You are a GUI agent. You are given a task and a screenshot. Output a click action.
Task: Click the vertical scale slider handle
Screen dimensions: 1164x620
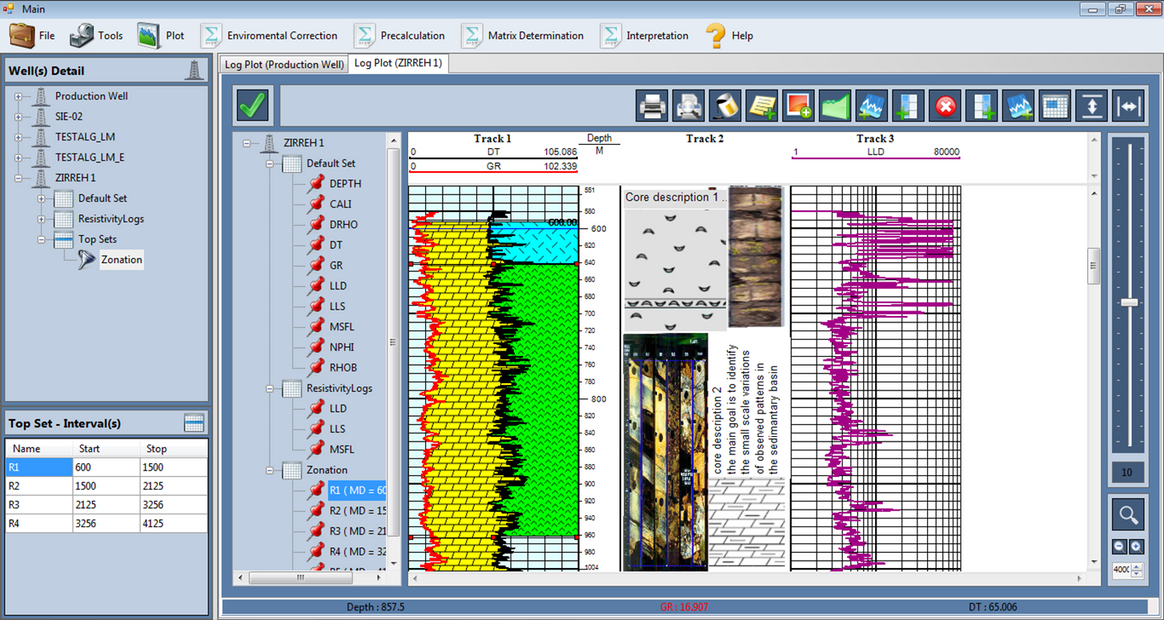pos(1129,302)
